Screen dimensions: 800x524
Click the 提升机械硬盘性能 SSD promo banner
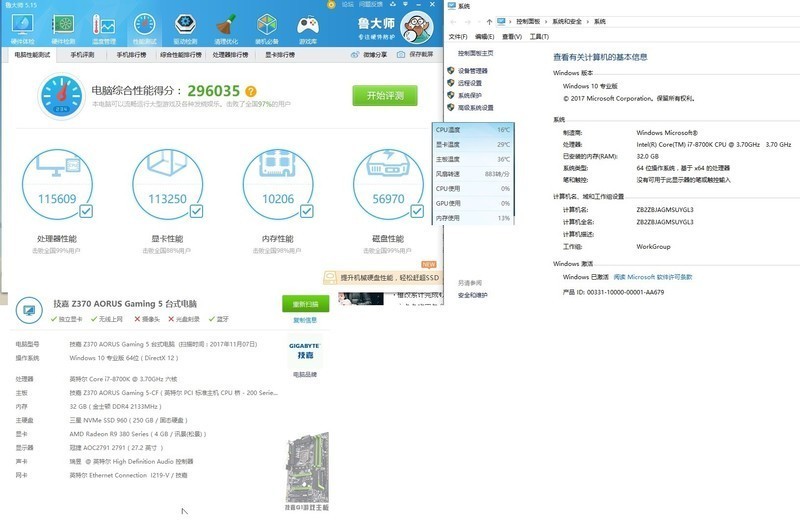coord(381,277)
